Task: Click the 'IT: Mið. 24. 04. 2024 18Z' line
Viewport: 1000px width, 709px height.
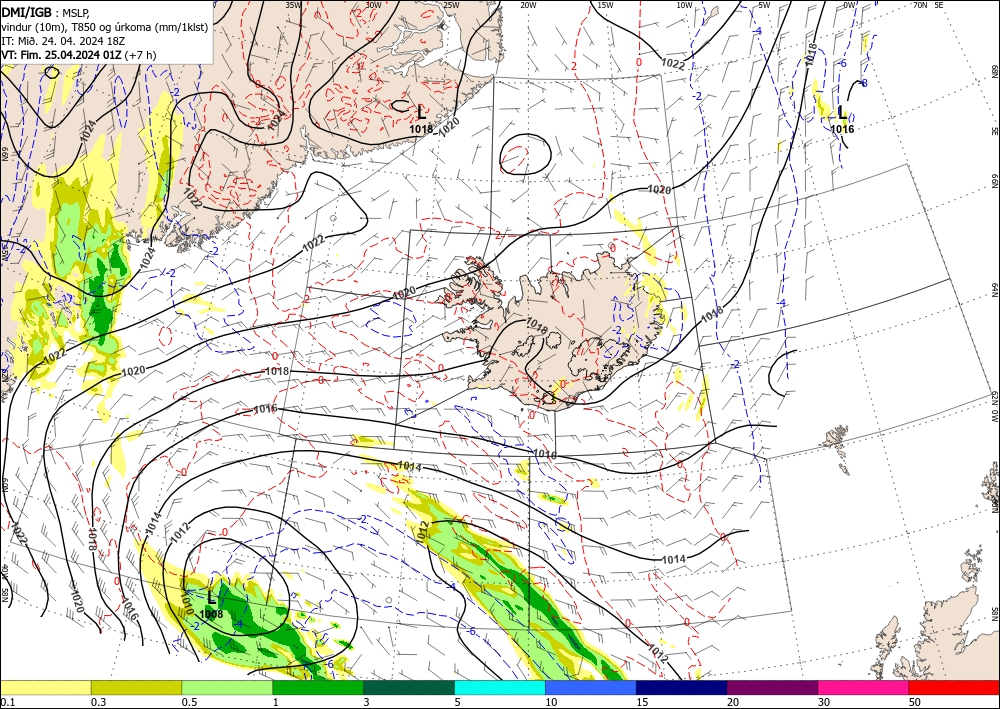Action: [62, 41]
